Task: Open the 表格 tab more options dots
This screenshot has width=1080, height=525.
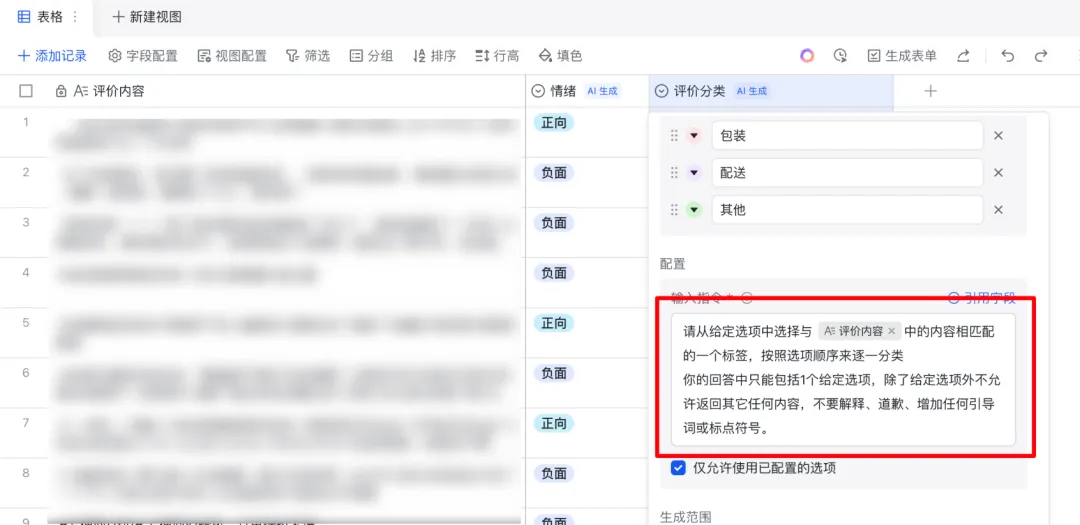Action: [75, 17]
